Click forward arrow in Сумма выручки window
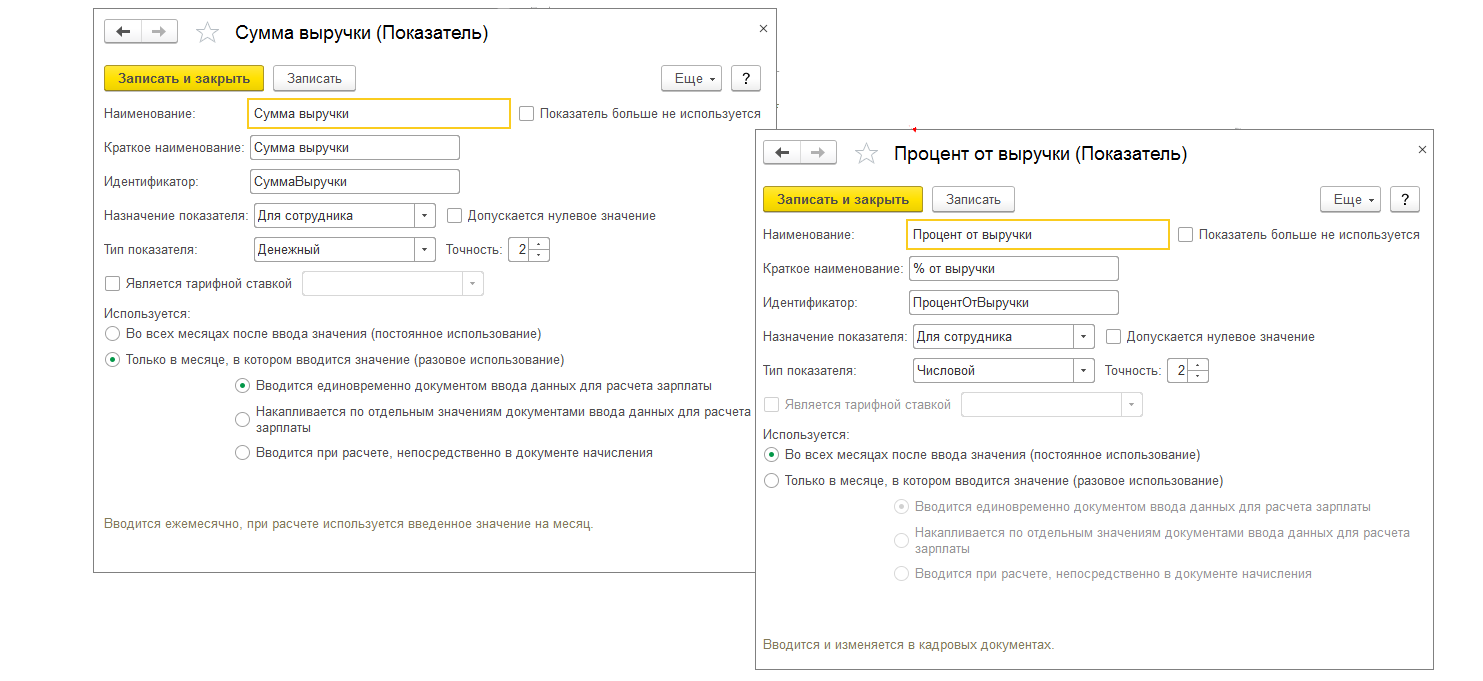 159,32
